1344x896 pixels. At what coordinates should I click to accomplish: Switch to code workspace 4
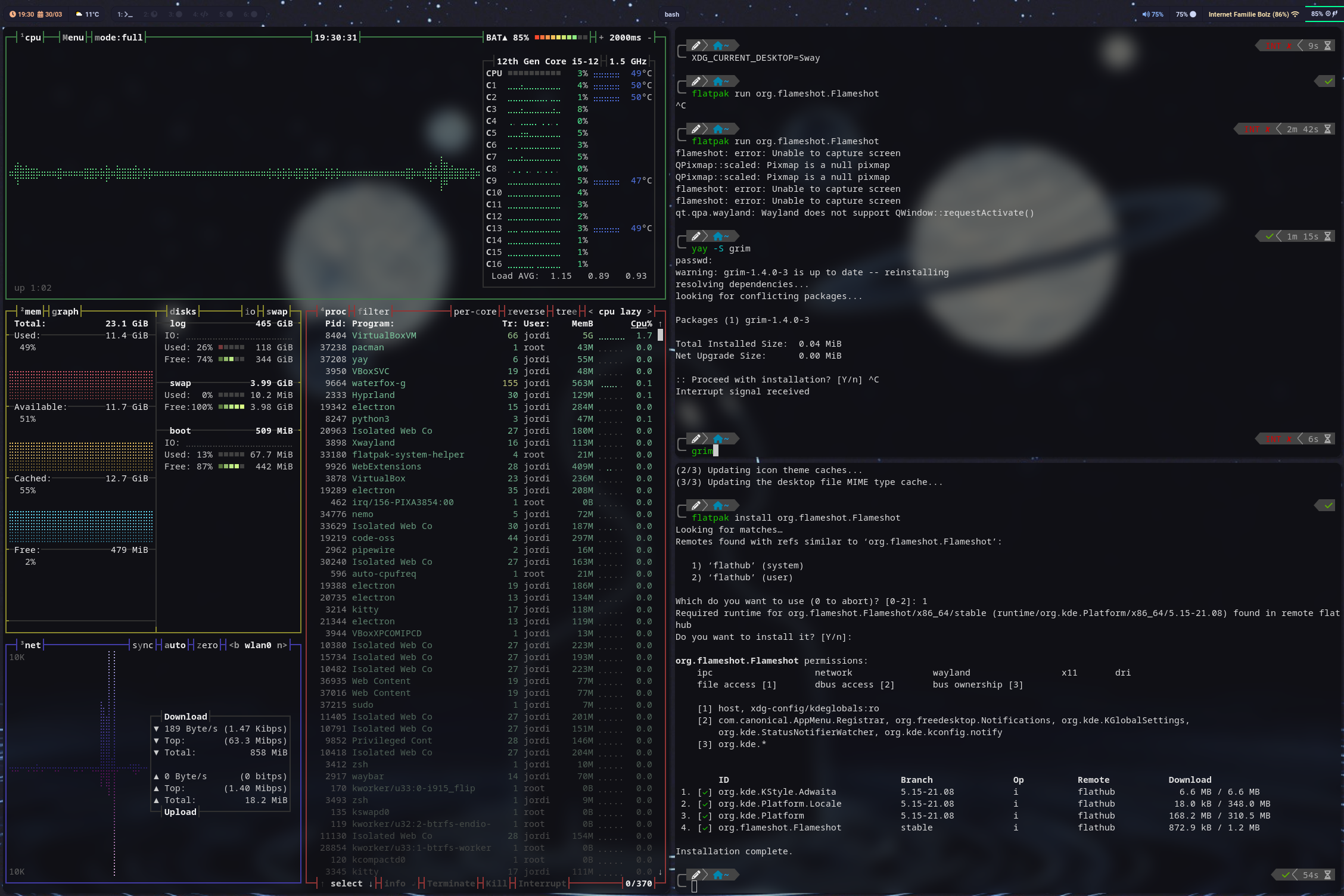[201, 14]
